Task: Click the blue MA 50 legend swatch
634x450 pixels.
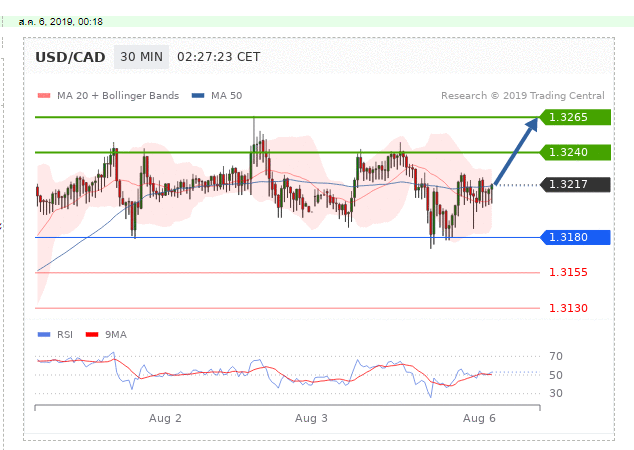Action: (198, 96)
